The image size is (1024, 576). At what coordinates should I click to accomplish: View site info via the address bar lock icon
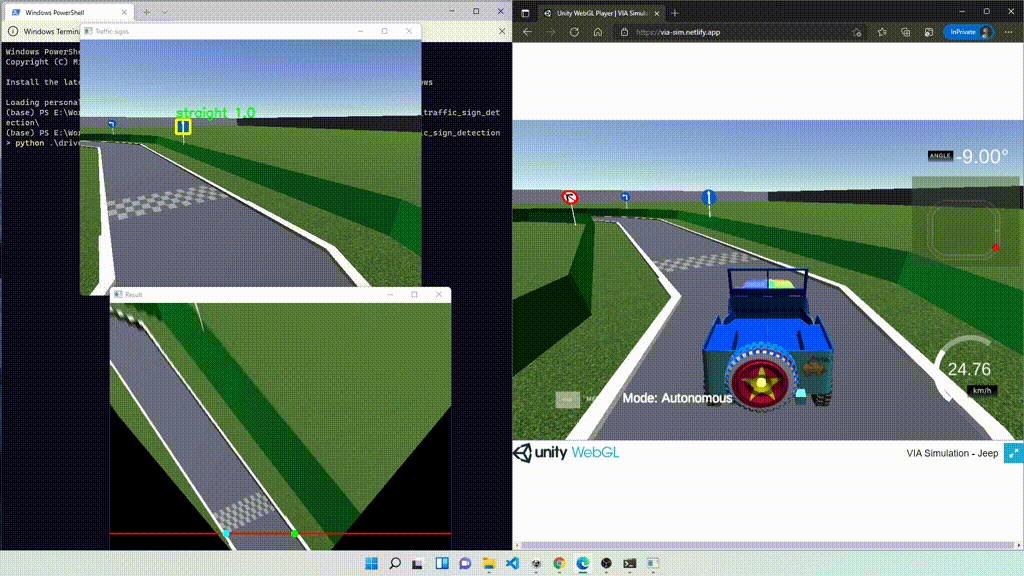point(626,31)
